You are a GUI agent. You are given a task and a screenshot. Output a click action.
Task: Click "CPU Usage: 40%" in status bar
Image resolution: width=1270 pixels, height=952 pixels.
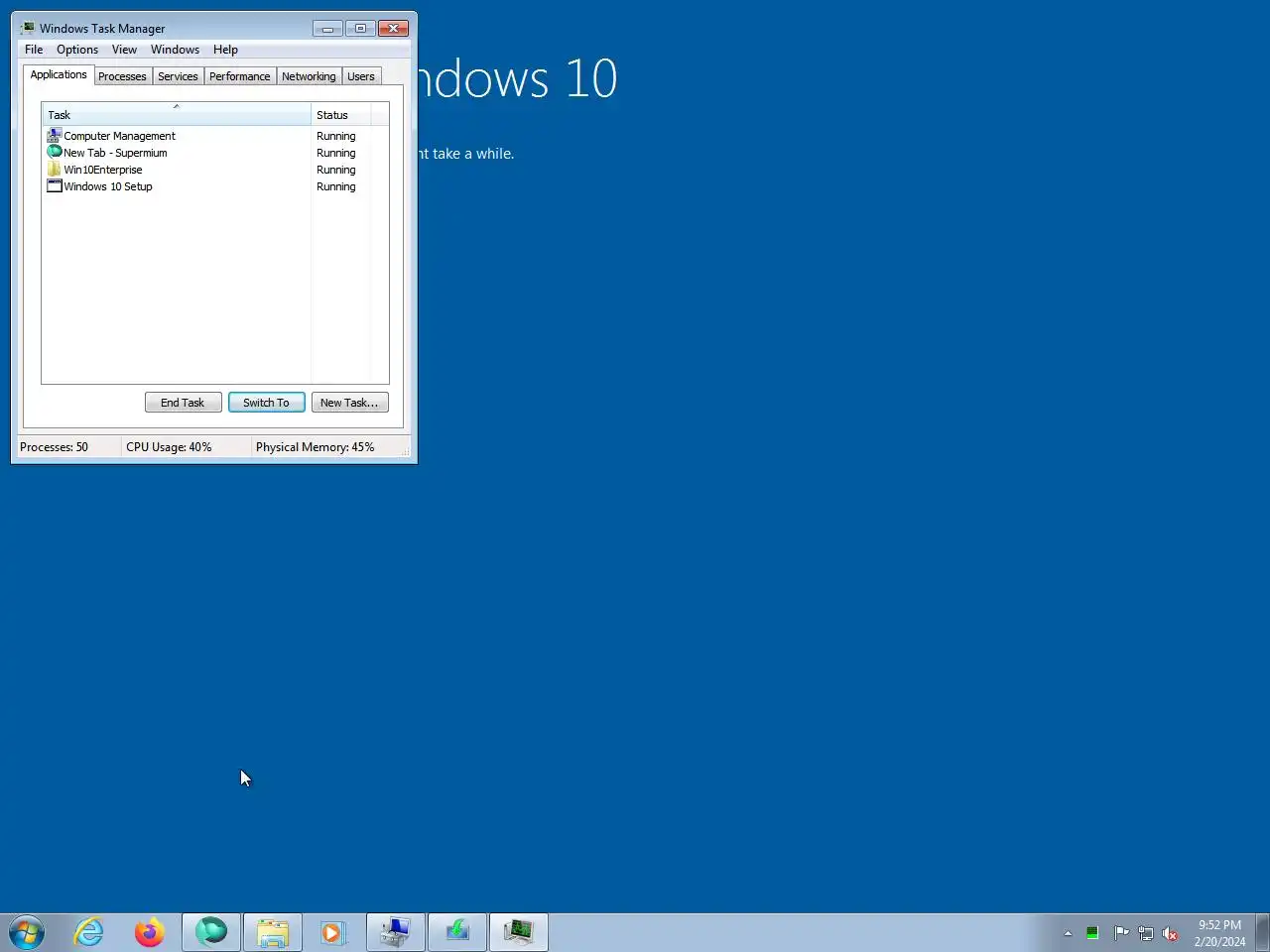(x=169, y=447)
